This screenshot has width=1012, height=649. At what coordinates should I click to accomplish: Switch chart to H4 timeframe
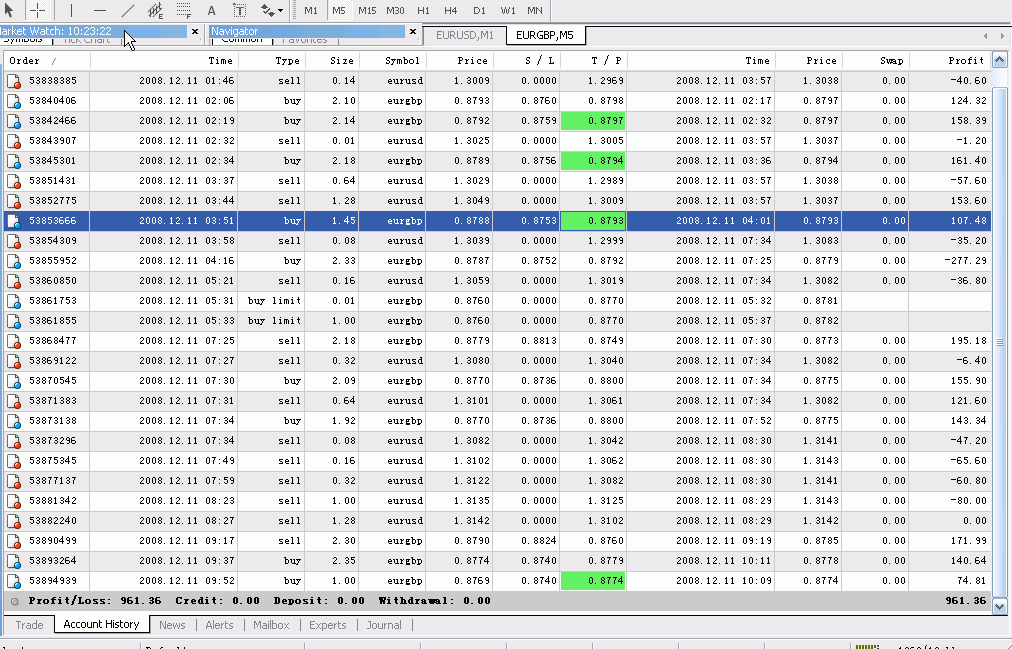click(x=450, y=10)
